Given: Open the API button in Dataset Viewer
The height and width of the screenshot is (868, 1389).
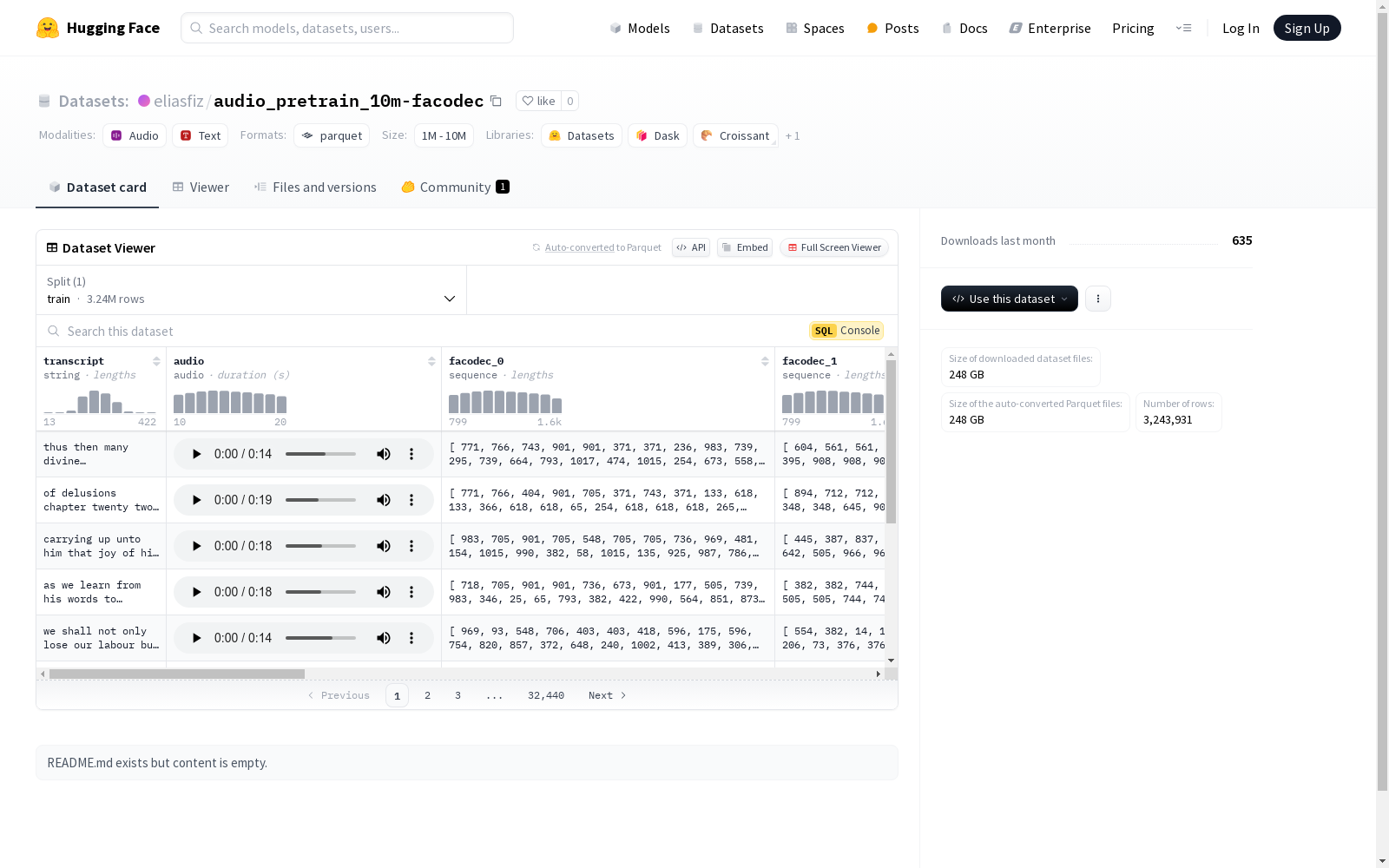Looking at the screenshot, I should 691,247.
